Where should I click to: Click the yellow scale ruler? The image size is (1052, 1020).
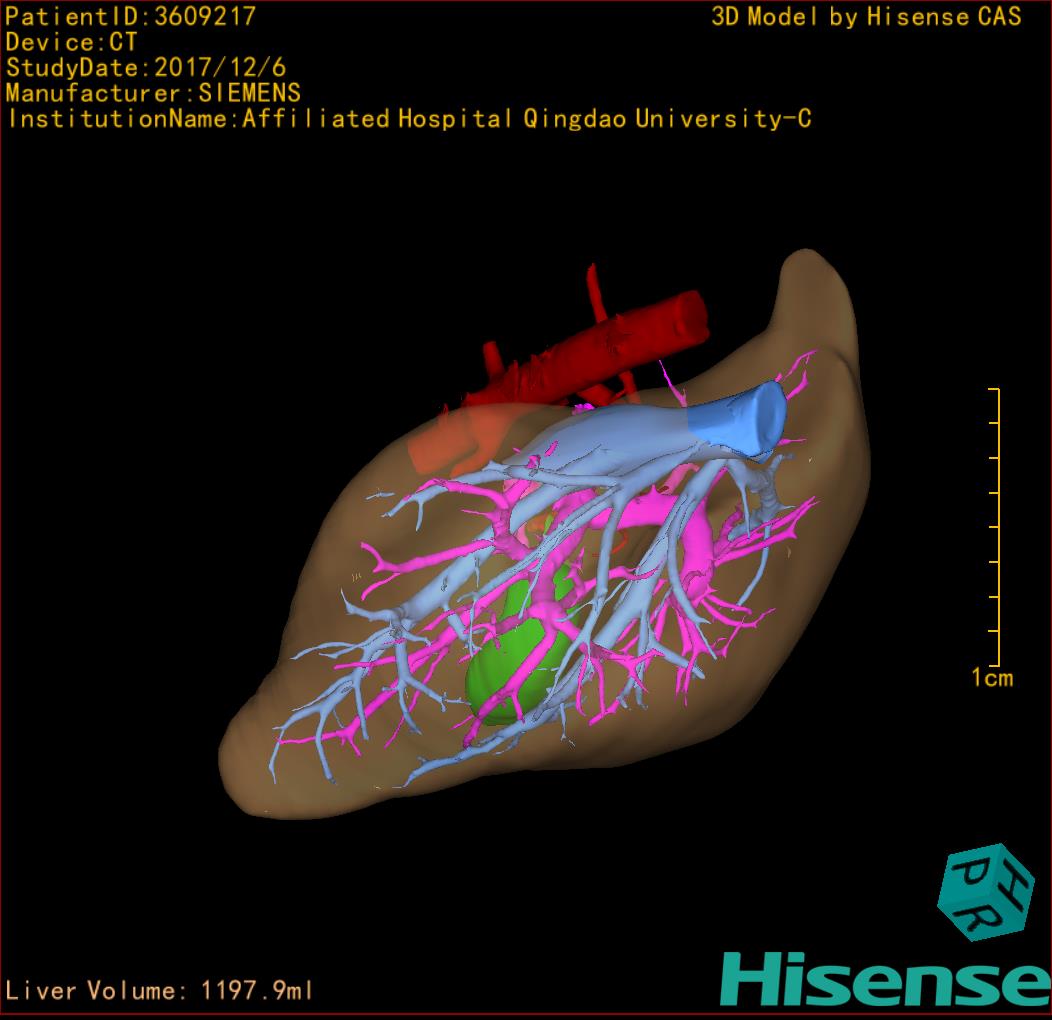[x=995, y=527]
